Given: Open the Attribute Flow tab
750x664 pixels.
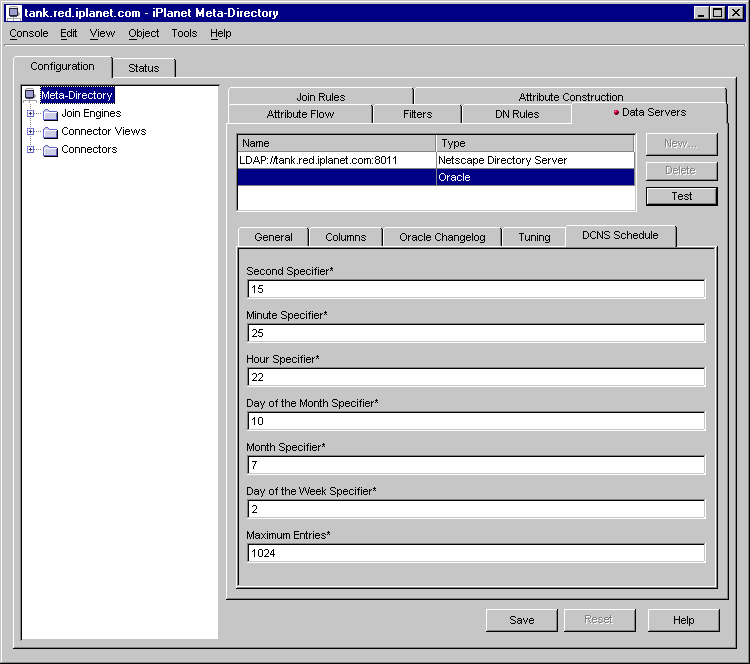Looking at the screenshot, I should pos(300,114).
